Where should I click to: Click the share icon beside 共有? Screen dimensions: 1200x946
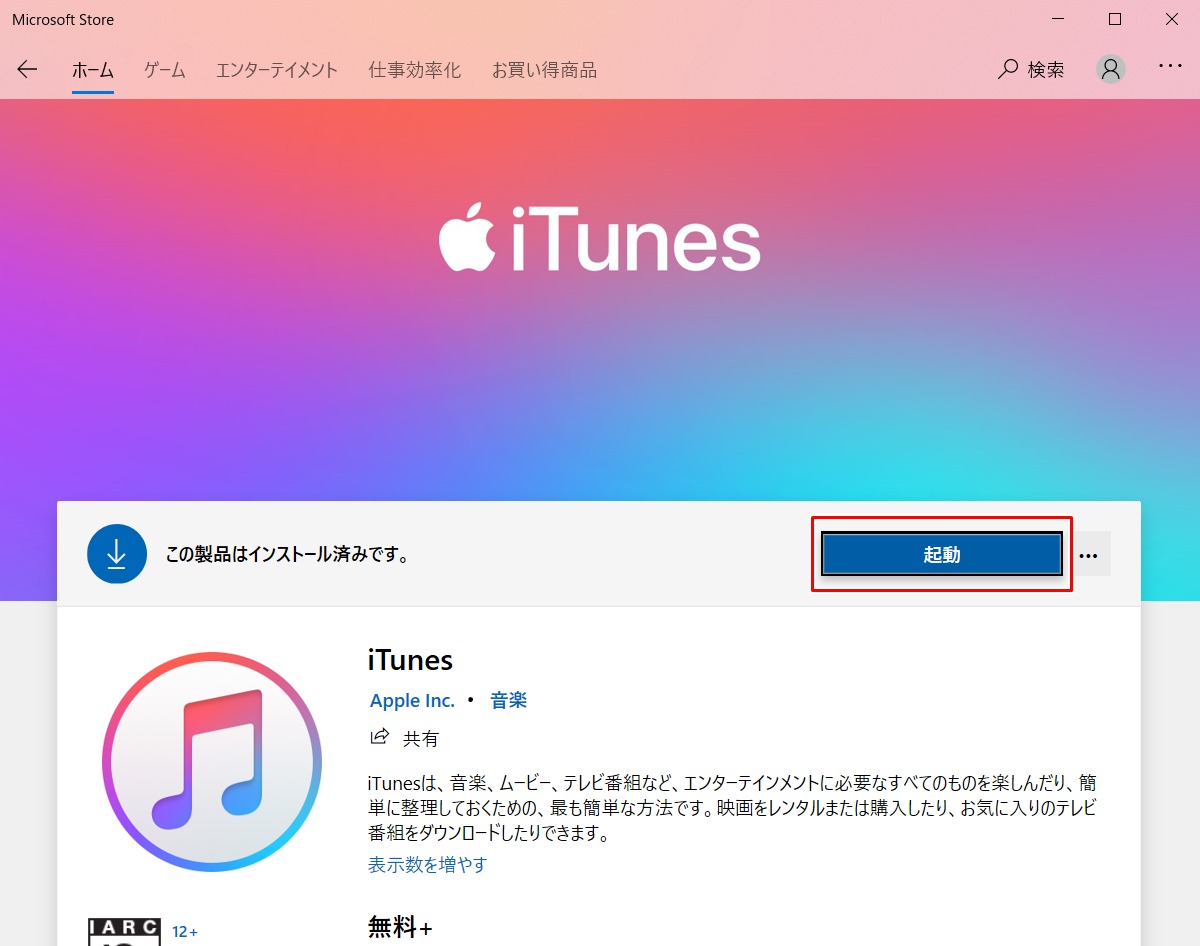[380, 738]
